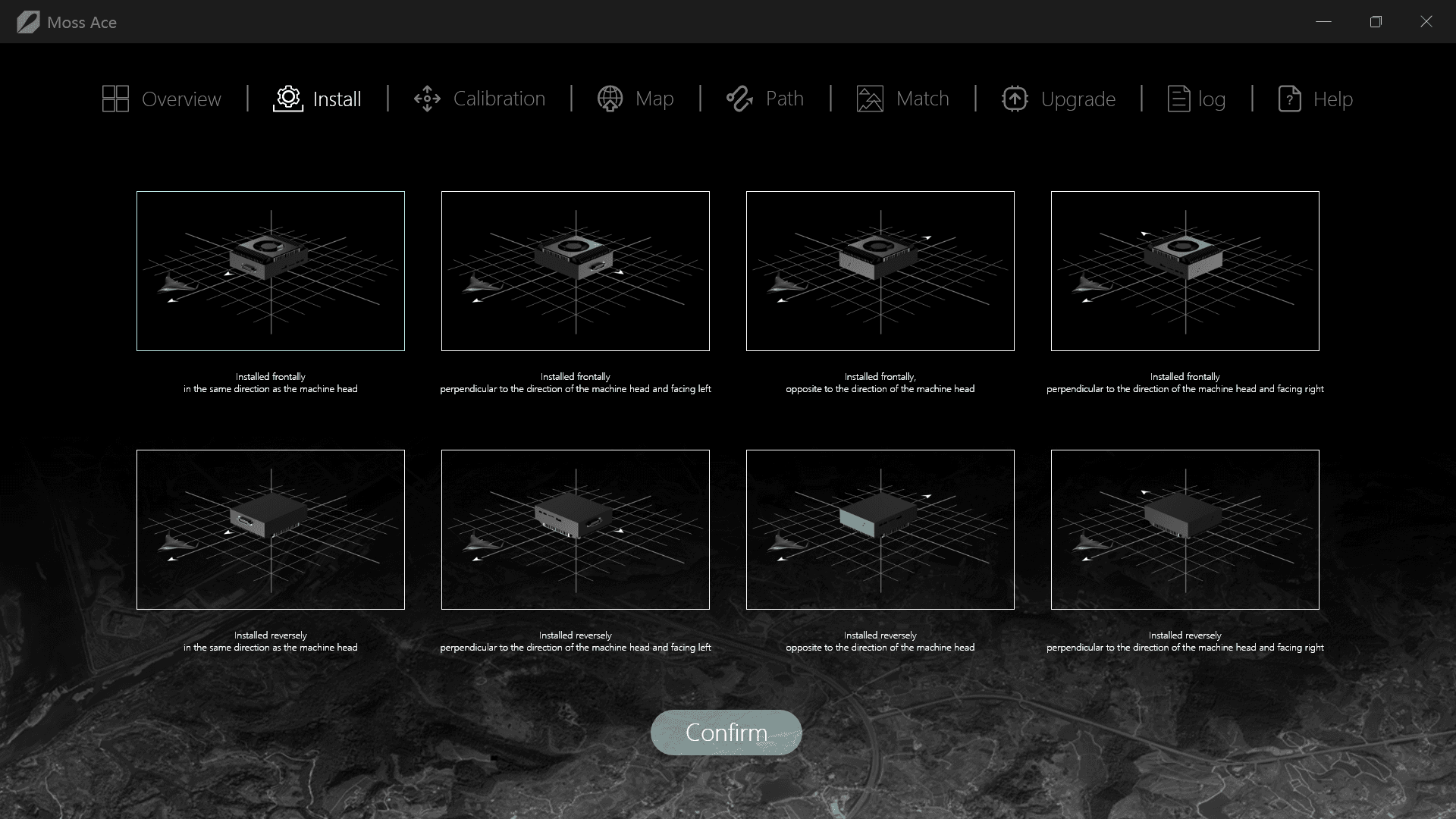
Task: Click the Moss Ace window title text
Action: (82, 23)
